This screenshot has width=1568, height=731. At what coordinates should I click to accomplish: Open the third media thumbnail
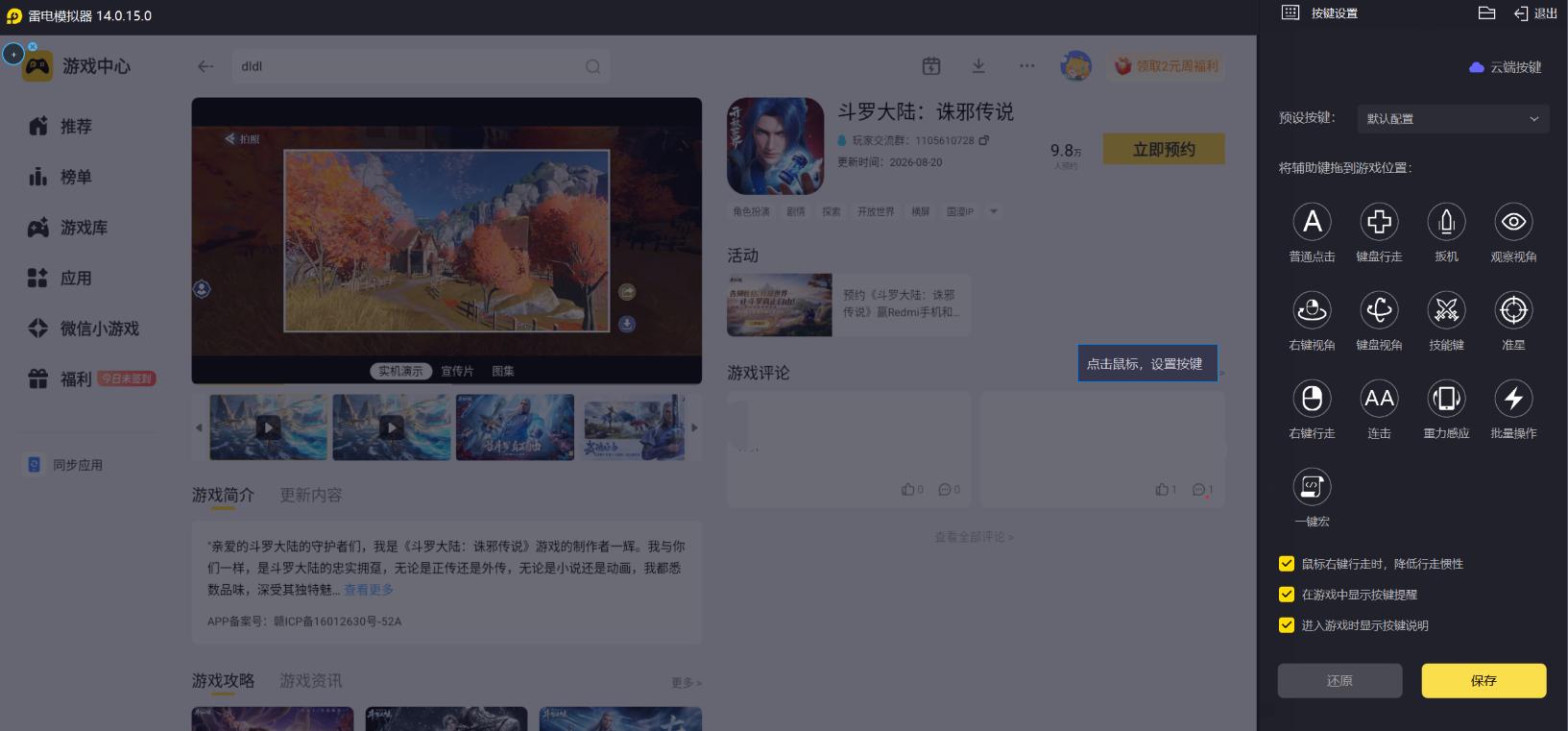(515, 427)
